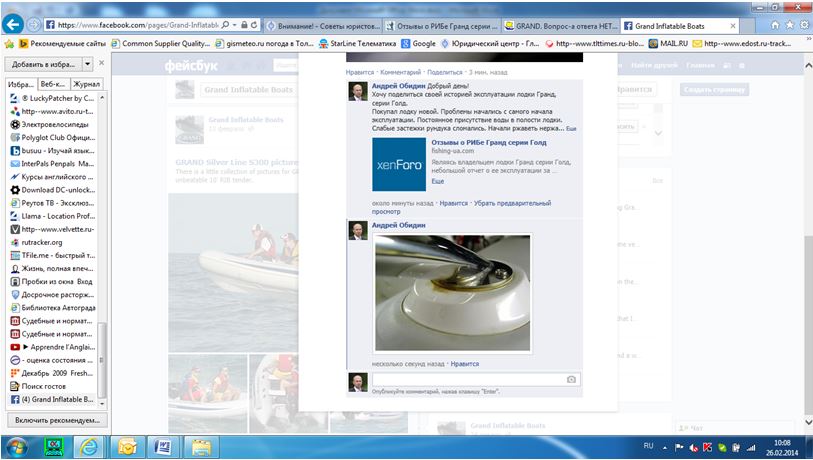This screenshot has width=813, height=460.
Task: Click the camera icon in the comment box
Action: click(571, 380)
